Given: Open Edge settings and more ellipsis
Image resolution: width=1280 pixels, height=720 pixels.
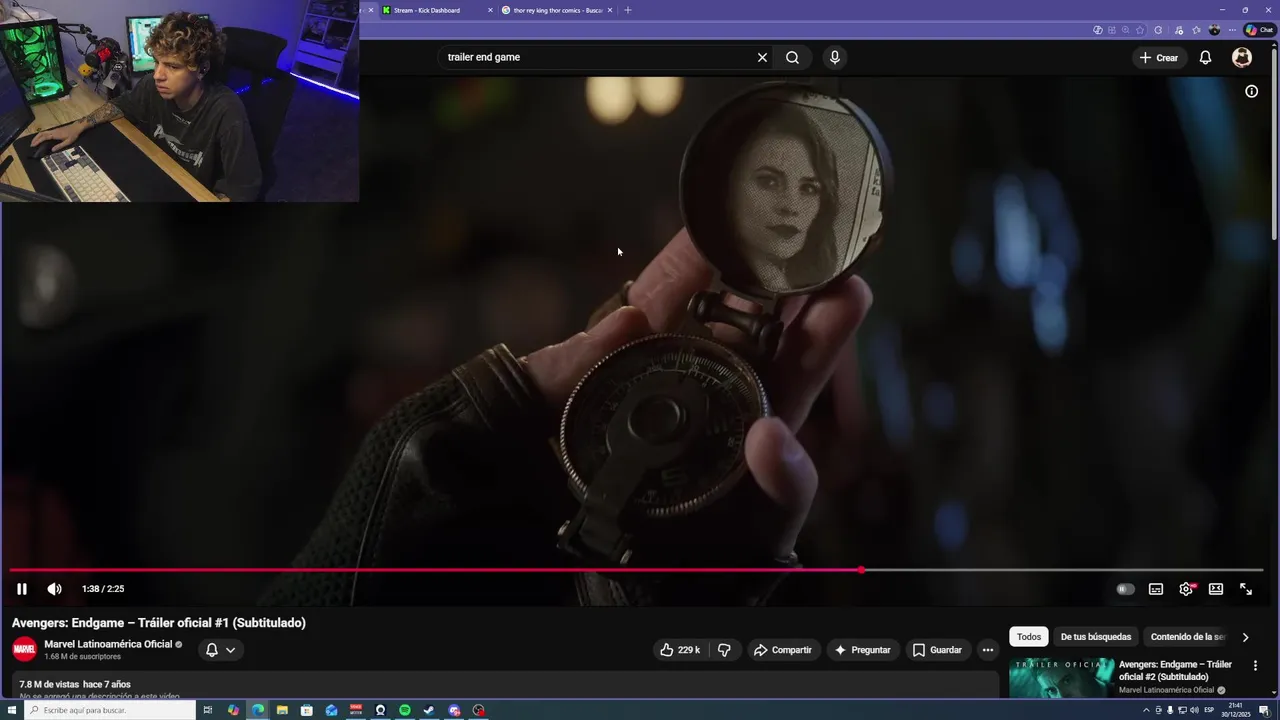Looking at the screenshot, I should 1232,30.
